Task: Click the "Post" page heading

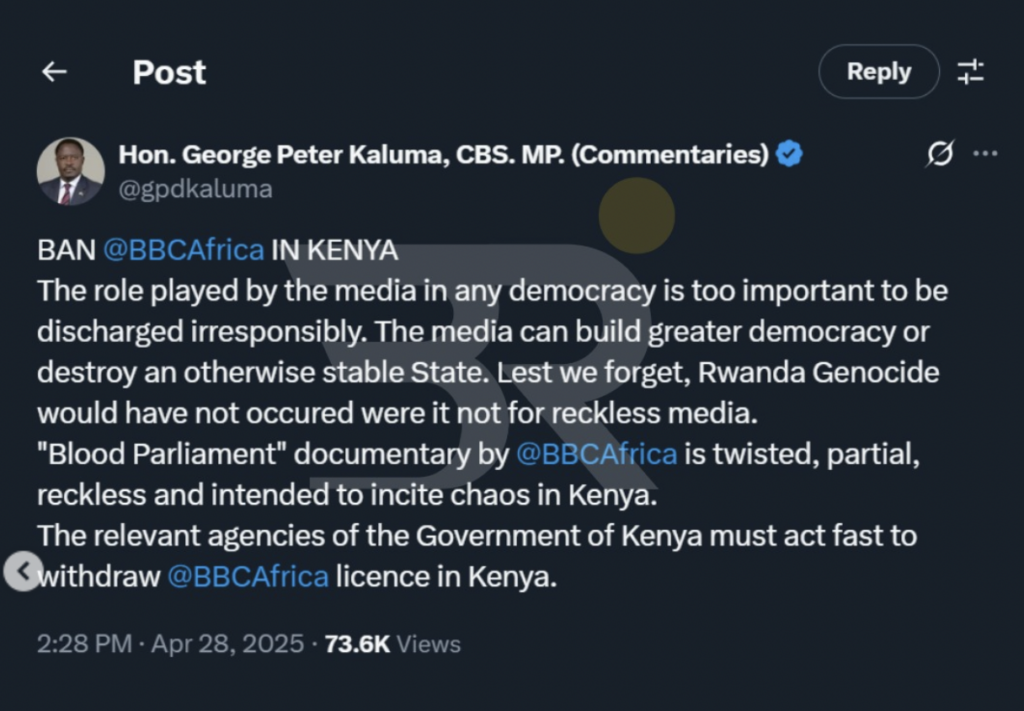Action: tap(169, 72)
